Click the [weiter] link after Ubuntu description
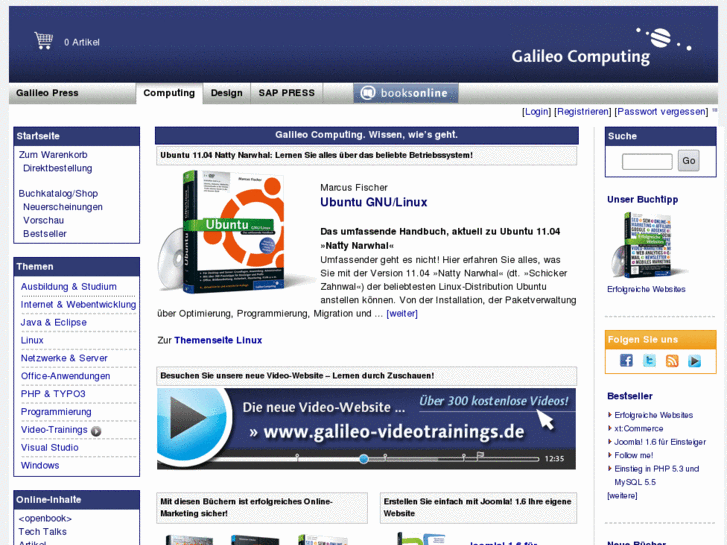 point(402,314)
